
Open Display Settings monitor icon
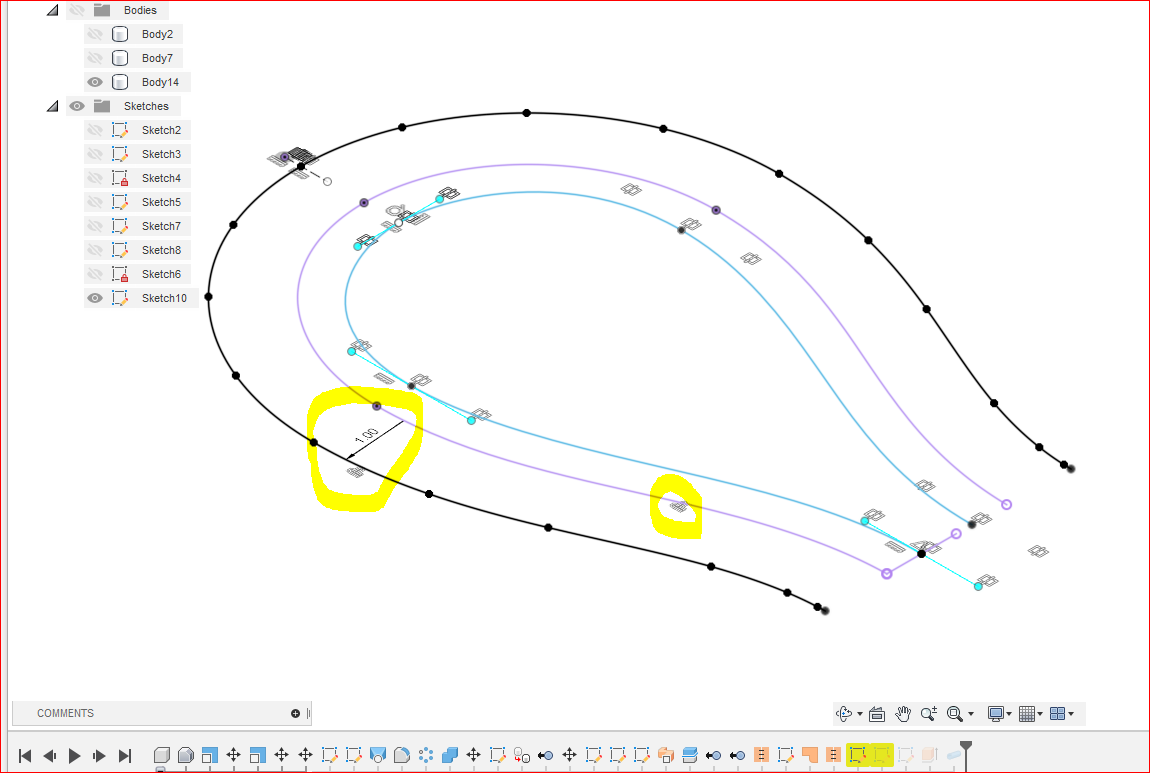pos(996,714)
